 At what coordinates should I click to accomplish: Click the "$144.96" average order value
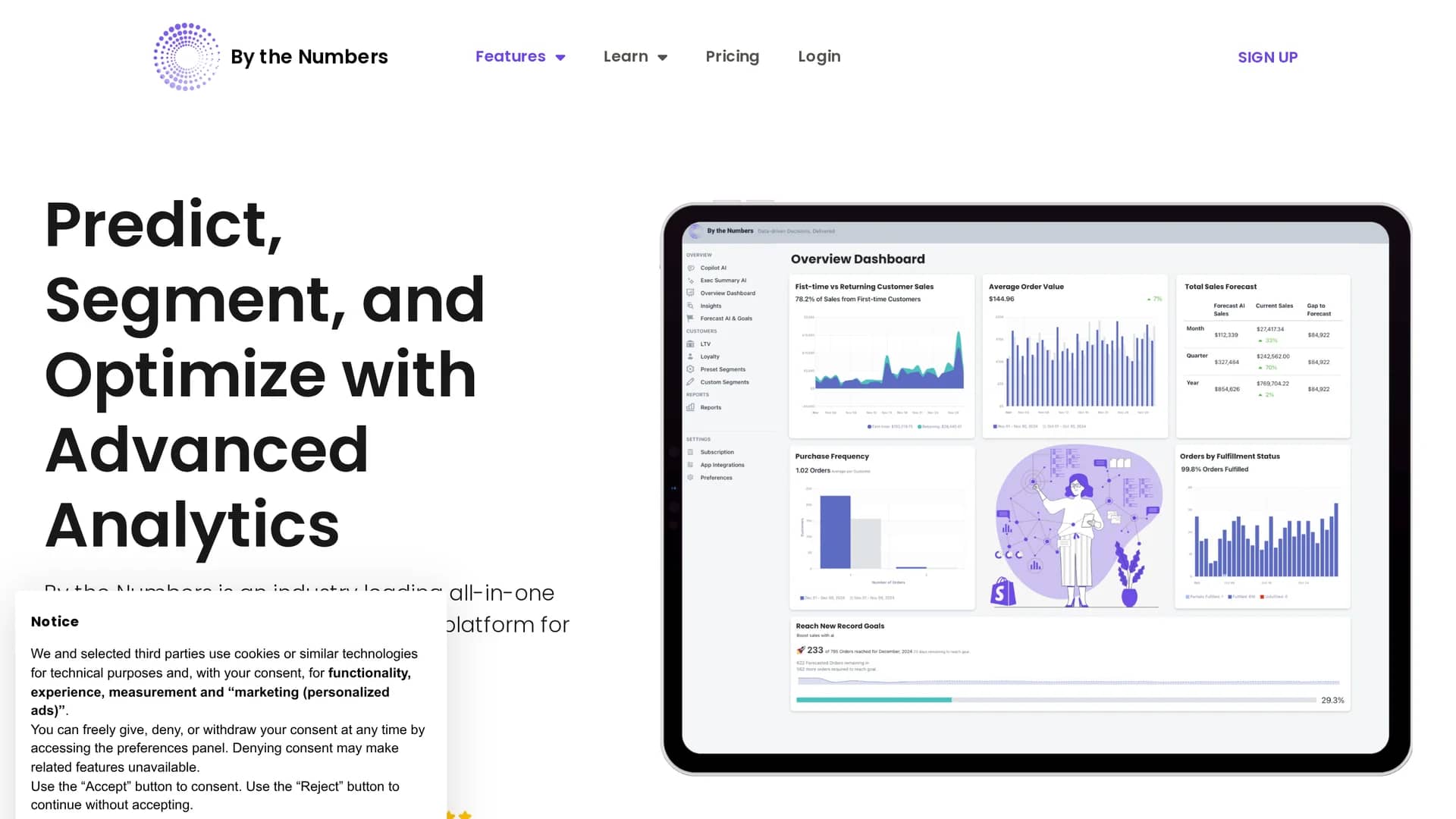click(x=1001, y=299)
